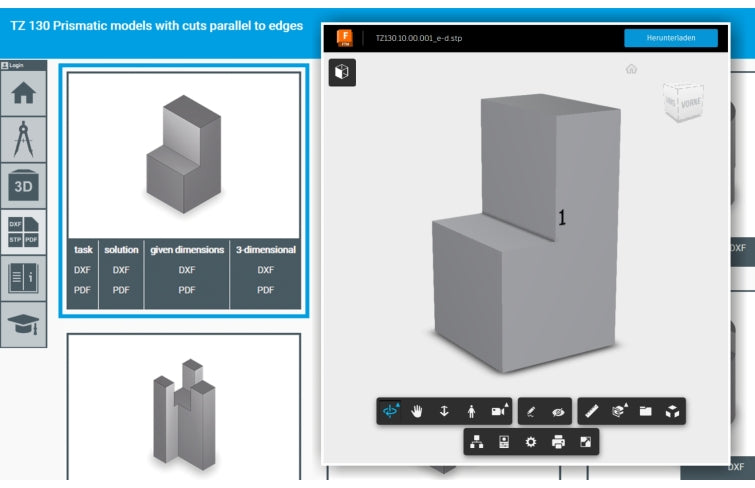Viewport: 755px width, 488px height.
Task: Toggle the hide/show eye icon in toolbar
Action: pos(558,411)
